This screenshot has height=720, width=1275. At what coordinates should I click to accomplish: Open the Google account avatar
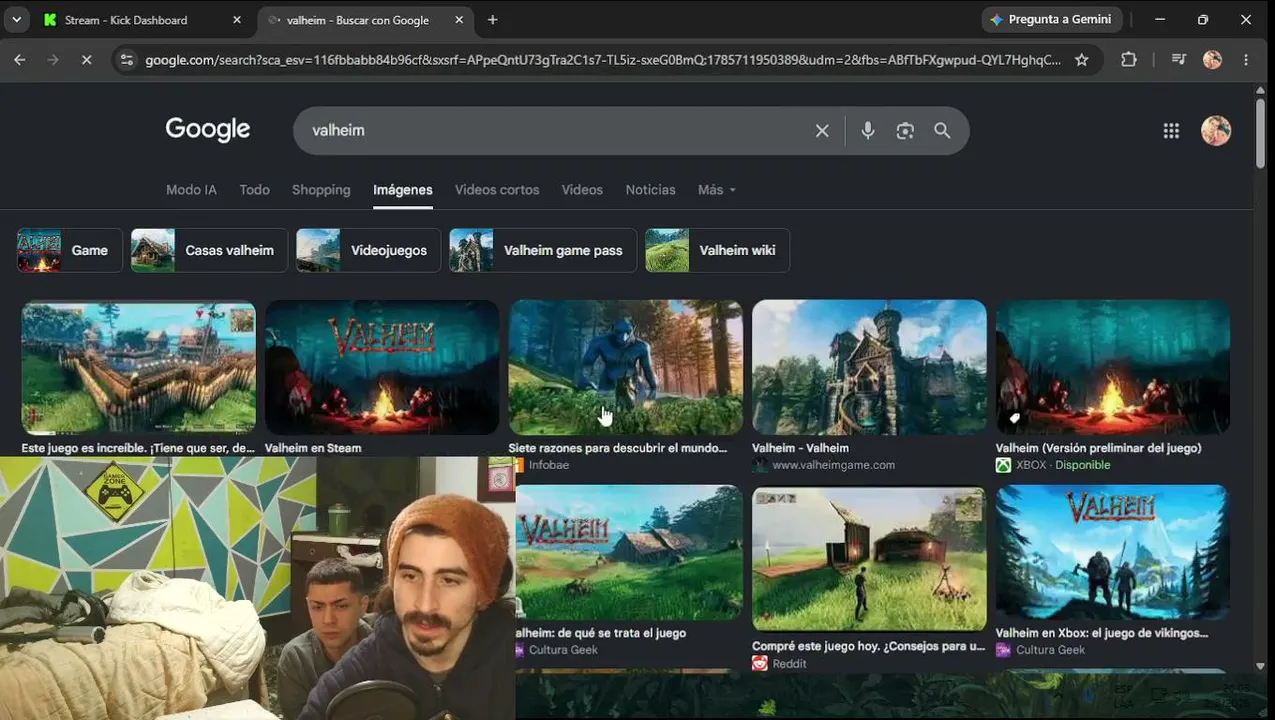click(x=1216, y=131)
